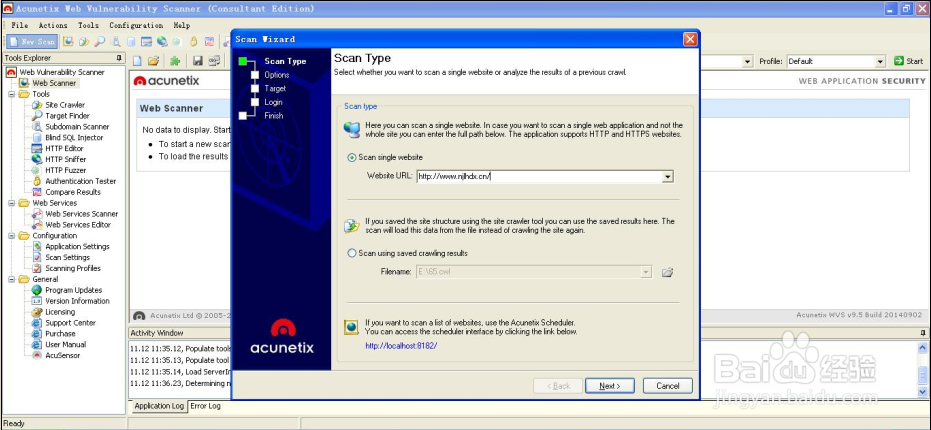
Task: Select Web Services Scanner in the tree
Action: point(81,214)
